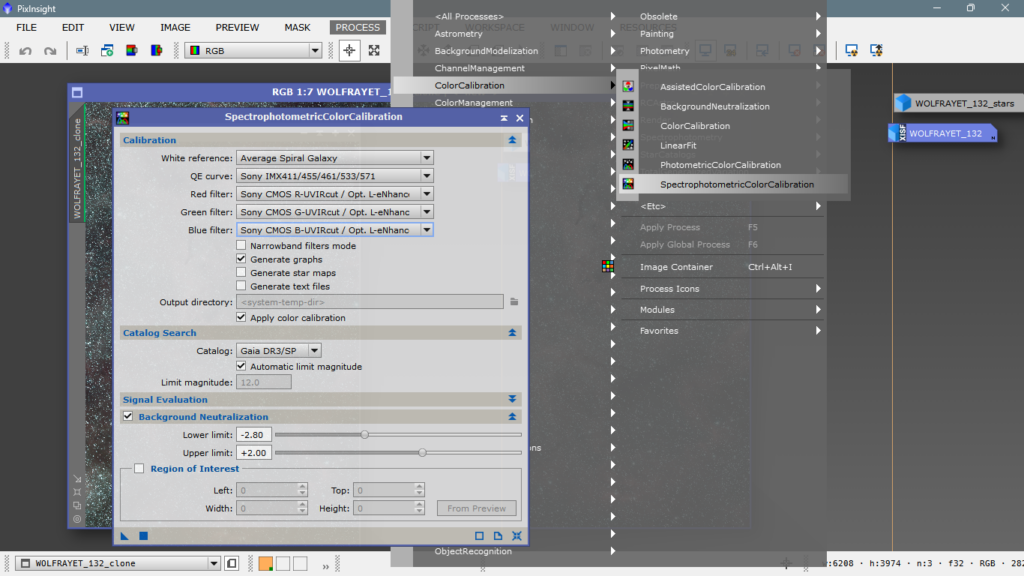Click the first monitor icon with radiation symbol
Viewport: 1024px width, 576px height.
coord(852,50)
